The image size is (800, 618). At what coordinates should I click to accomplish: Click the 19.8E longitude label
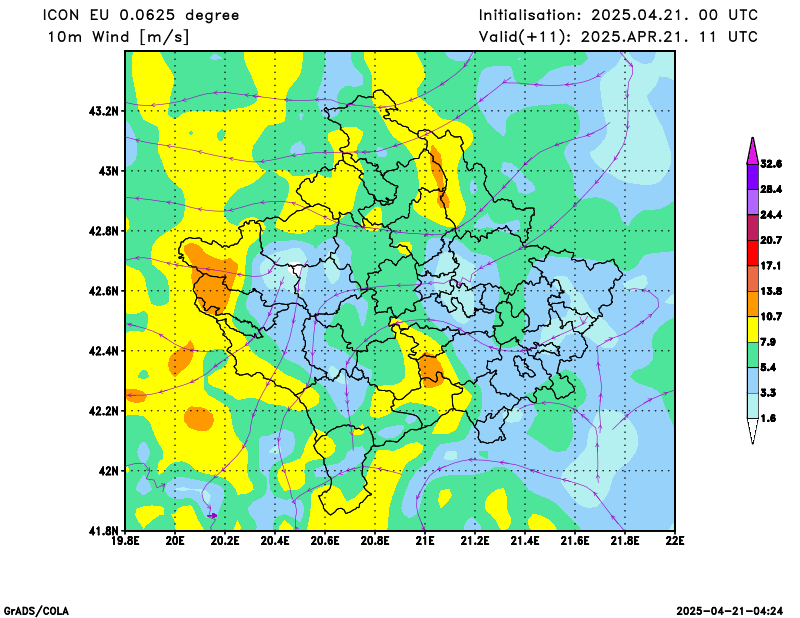125,540
